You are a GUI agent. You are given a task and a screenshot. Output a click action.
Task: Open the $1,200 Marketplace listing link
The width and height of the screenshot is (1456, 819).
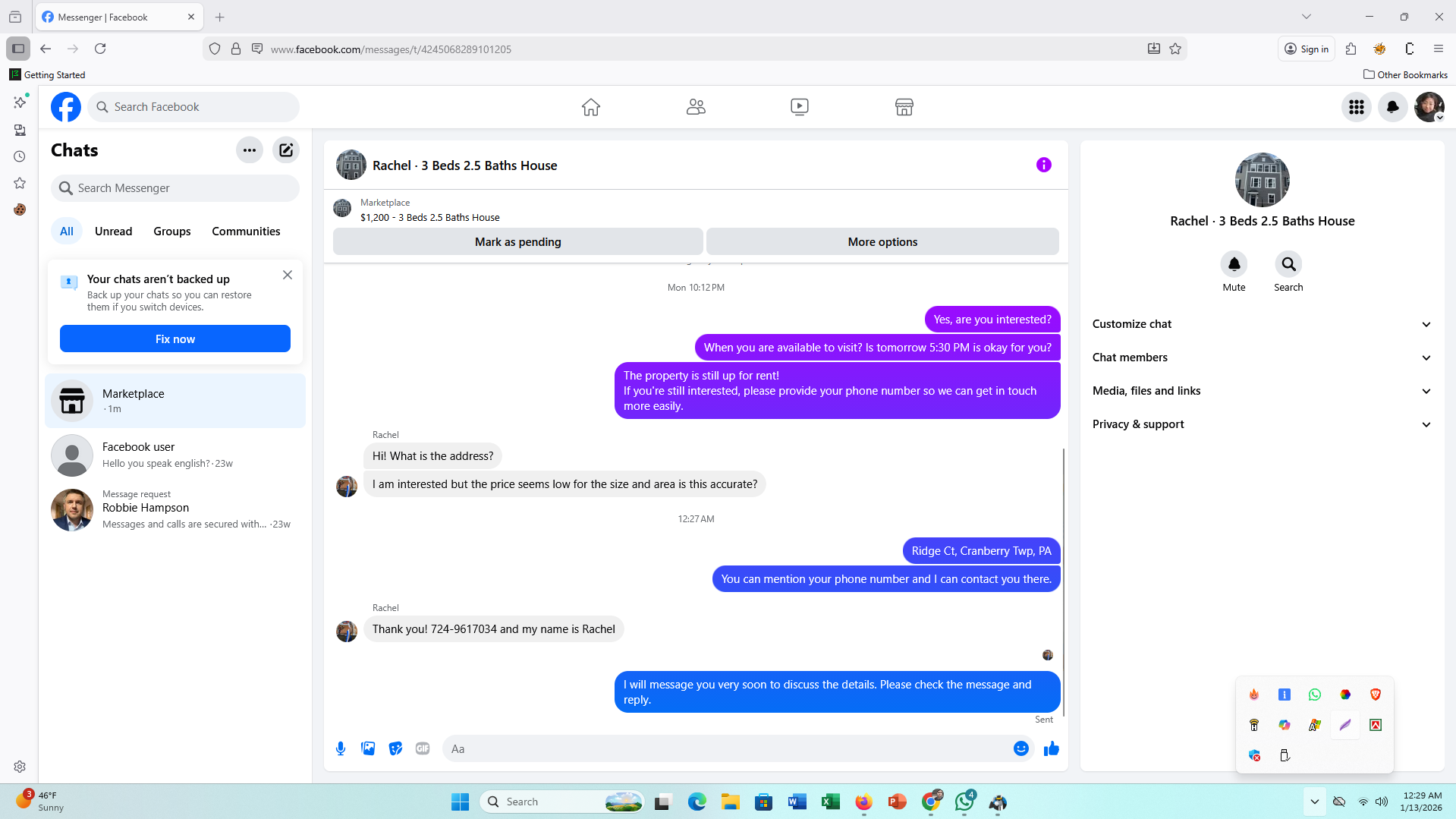click(429, 218)
